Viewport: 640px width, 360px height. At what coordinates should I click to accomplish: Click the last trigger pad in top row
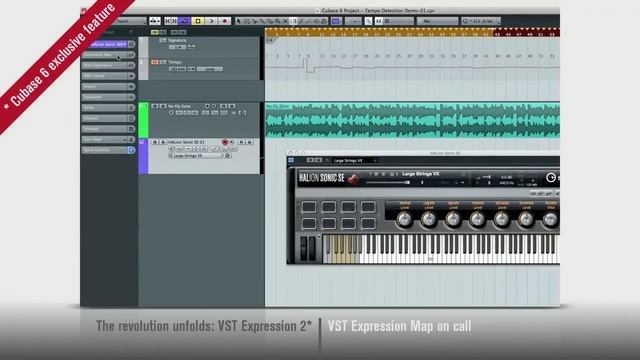pyautogui.click(x=368, y=207)
